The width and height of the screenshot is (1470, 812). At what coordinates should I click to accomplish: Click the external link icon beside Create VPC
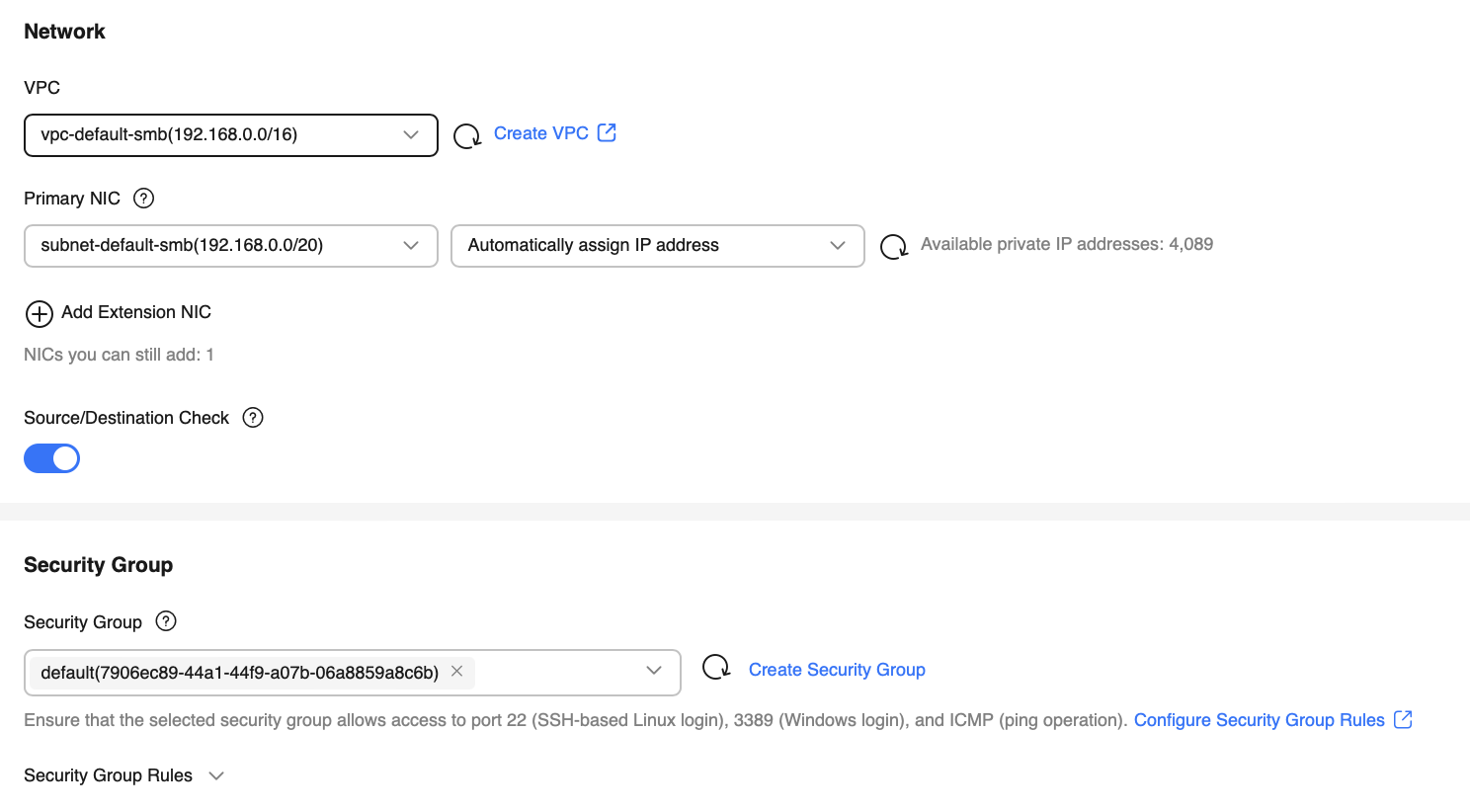[x=607, y=132]
